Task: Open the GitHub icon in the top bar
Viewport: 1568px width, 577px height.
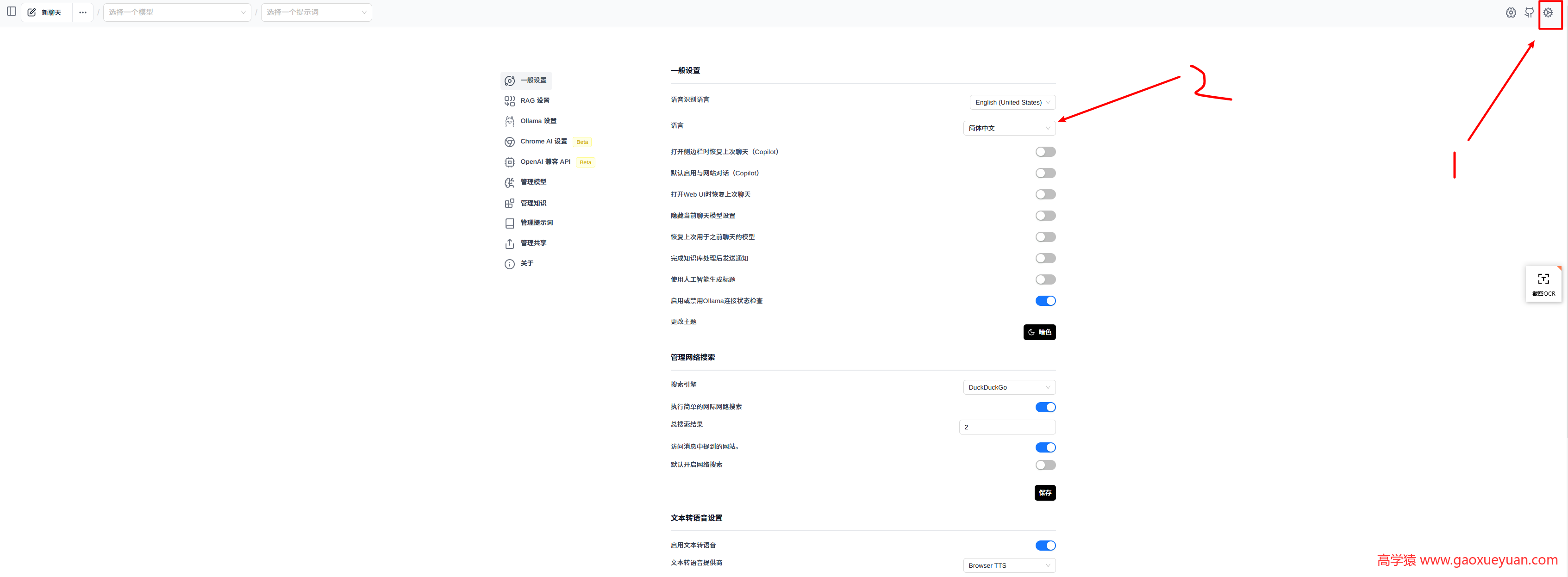Action: pos(1529,12)
